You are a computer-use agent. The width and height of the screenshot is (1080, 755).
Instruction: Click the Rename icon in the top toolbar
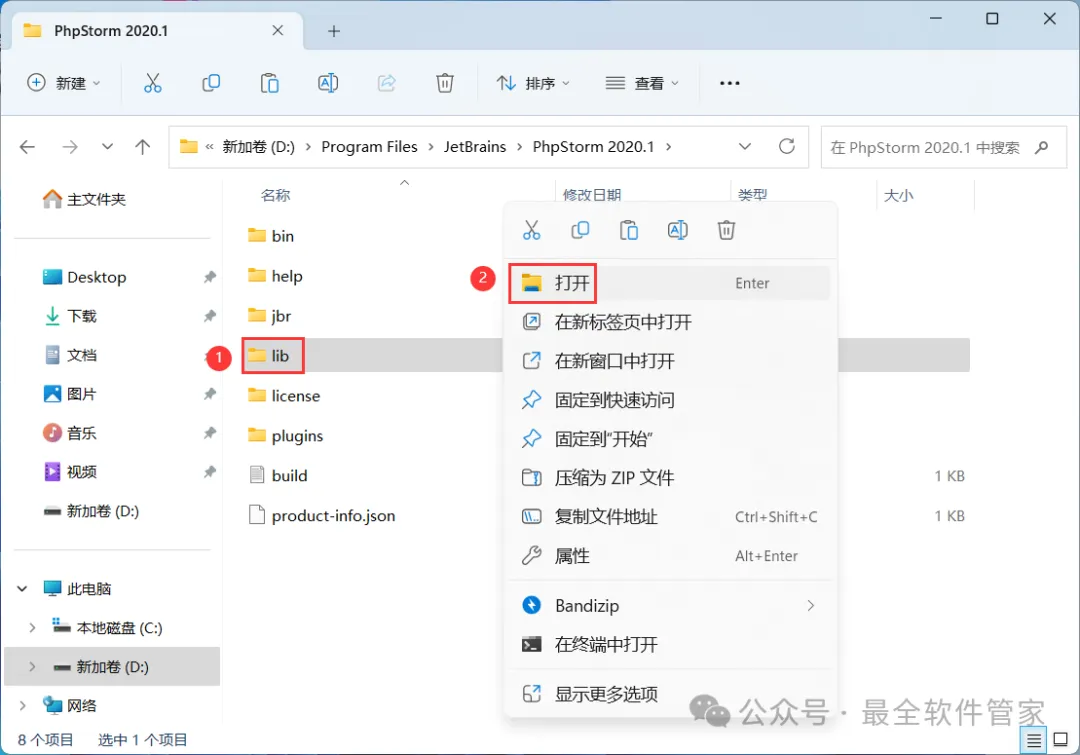[328, 83]
